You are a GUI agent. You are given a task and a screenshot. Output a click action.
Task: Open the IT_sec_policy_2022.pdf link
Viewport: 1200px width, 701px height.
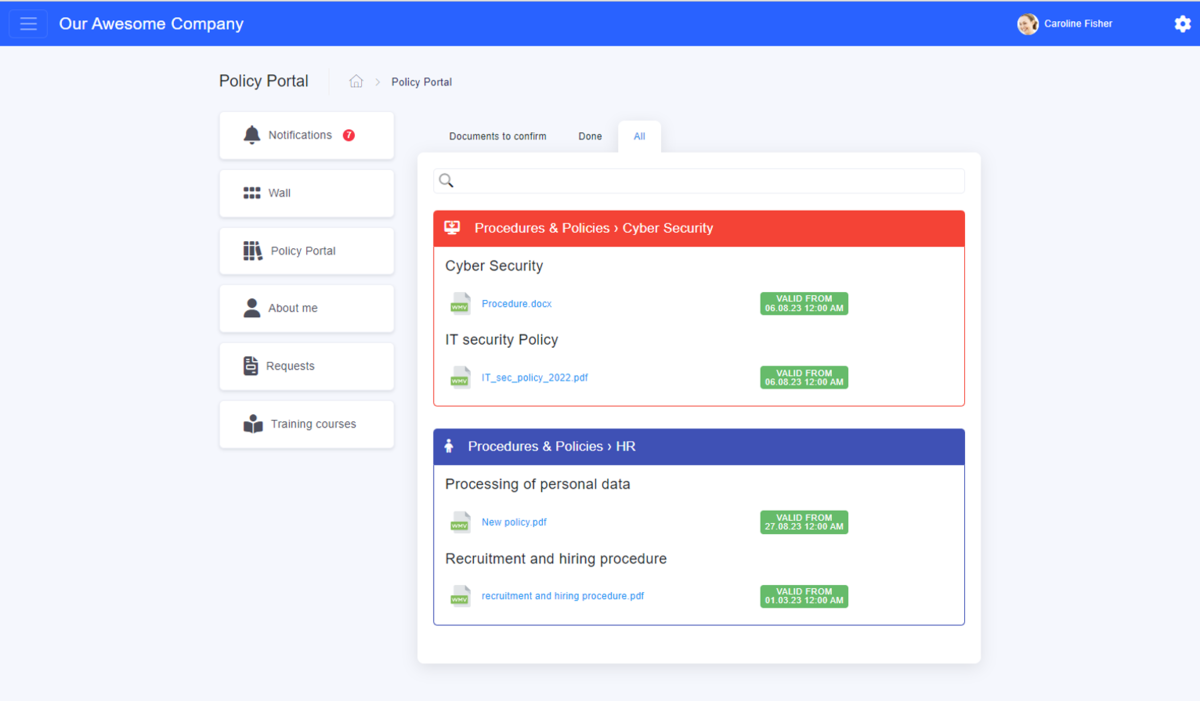pos(535,378)
